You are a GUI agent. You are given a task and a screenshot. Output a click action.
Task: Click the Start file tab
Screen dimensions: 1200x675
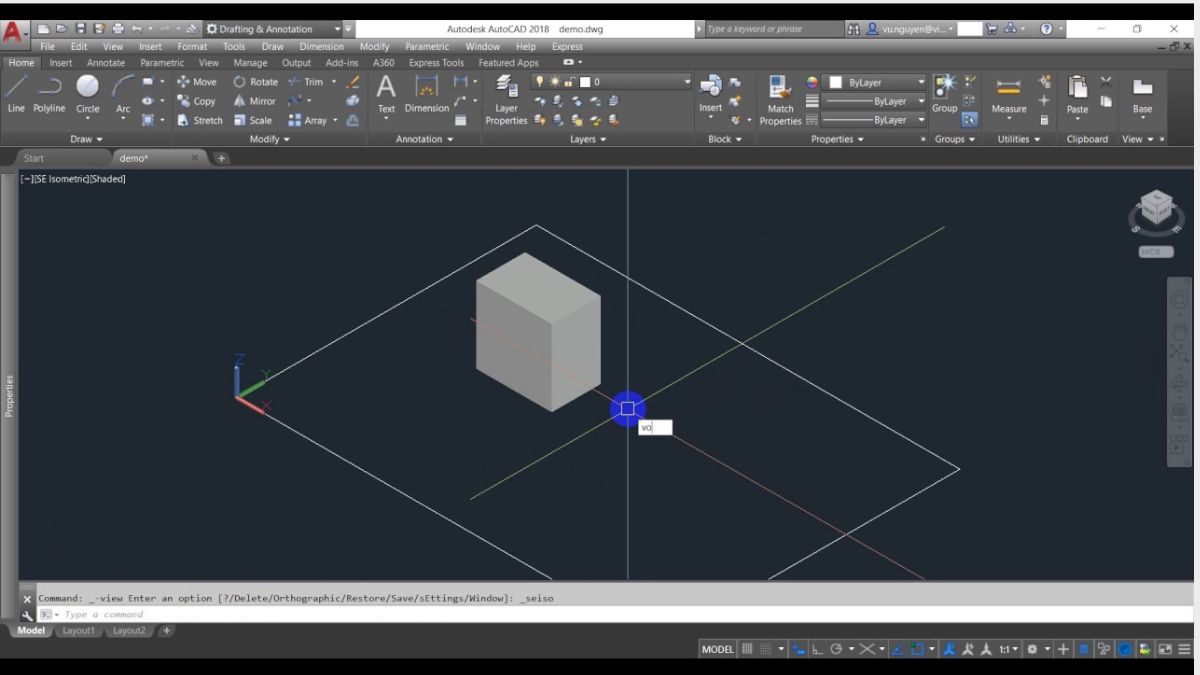(34, 158)
